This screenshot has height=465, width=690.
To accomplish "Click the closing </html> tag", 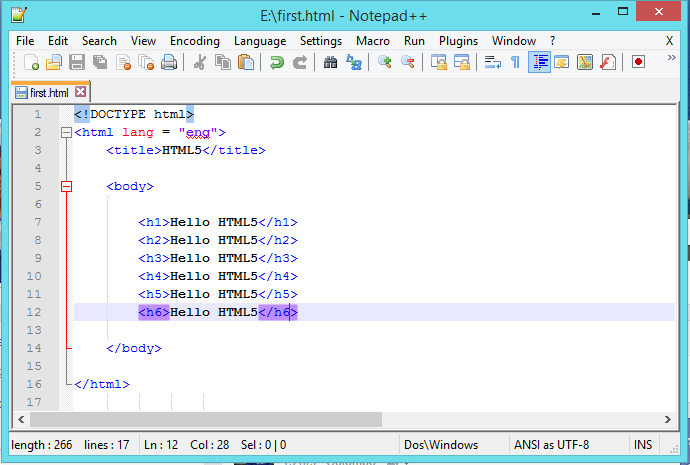I will [x=102, y=384].
